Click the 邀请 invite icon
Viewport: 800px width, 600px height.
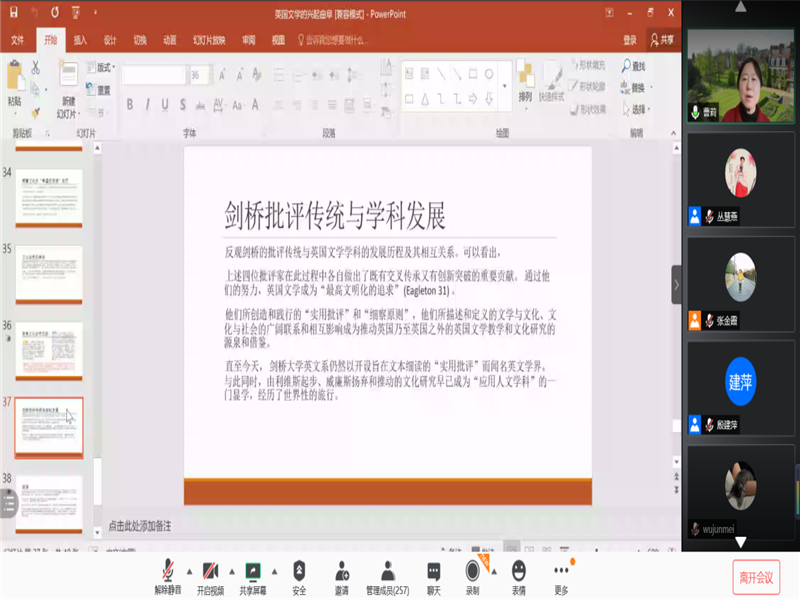(342, 572)
